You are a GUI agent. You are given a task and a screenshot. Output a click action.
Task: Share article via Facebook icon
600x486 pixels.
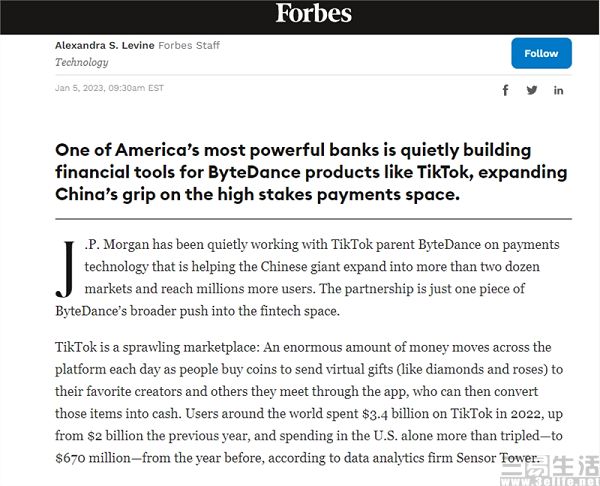coord(505,90)
